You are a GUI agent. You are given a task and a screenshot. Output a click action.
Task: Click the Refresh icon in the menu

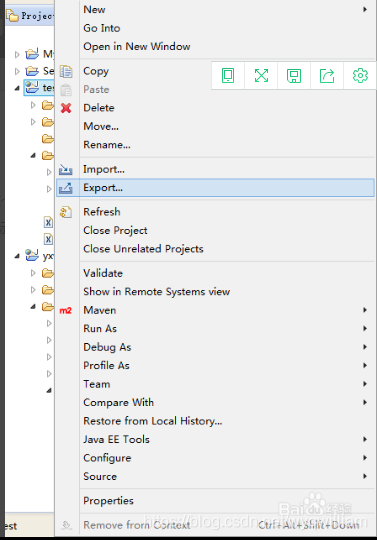[66, 212]
